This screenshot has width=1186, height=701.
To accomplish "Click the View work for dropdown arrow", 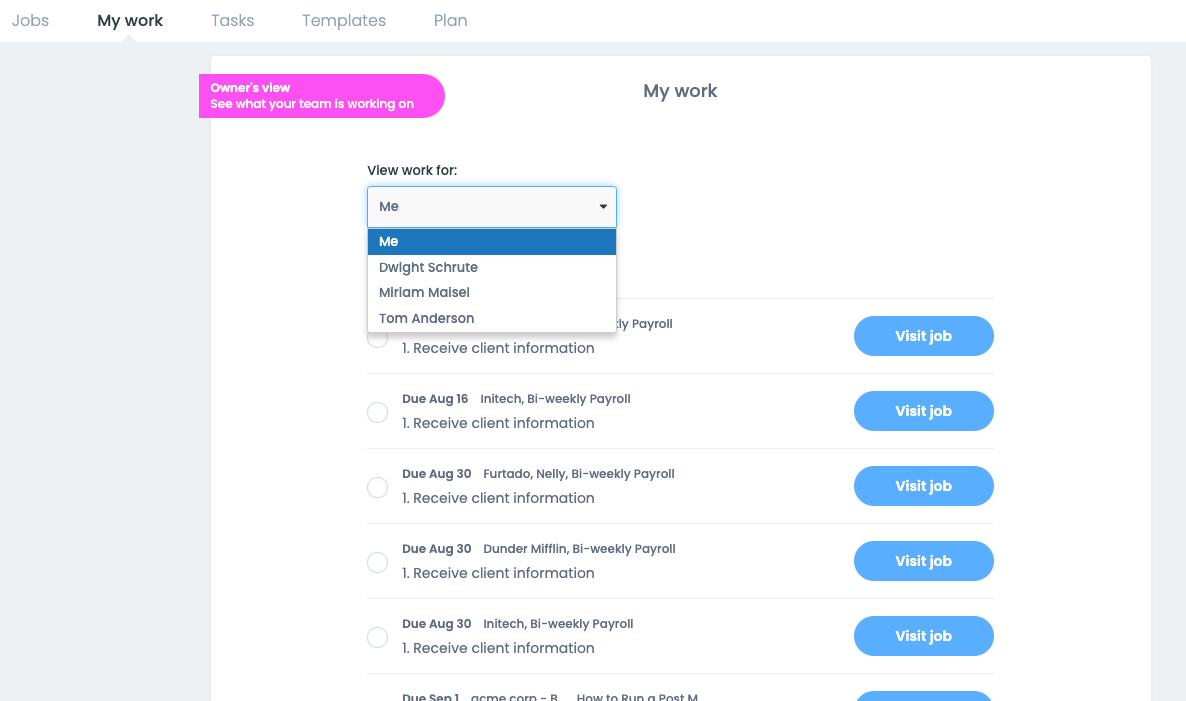I will pyautogui.click(x=603, y=207).
